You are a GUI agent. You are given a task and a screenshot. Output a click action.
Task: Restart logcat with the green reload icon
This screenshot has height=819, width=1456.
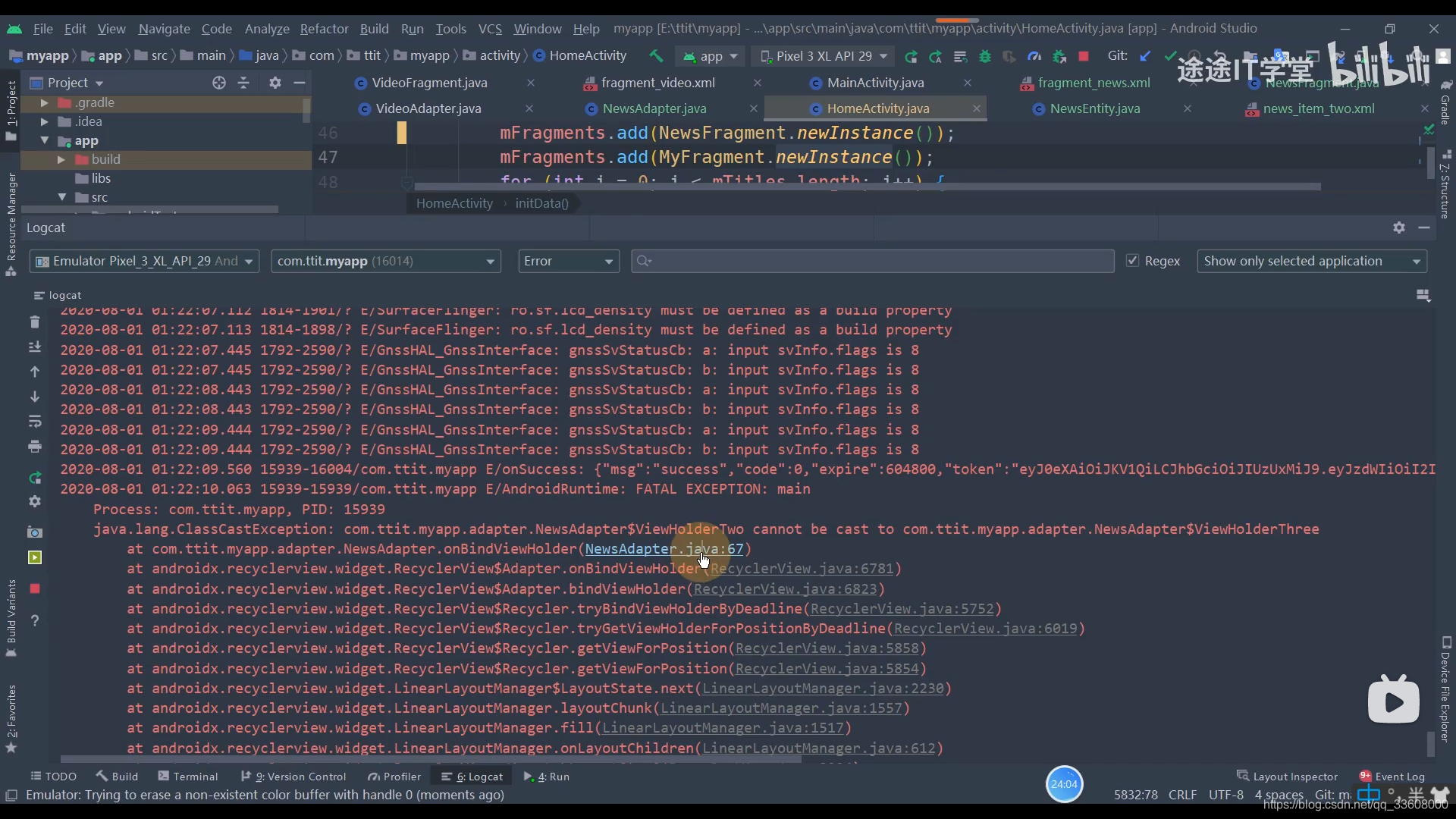click(35, 478)
